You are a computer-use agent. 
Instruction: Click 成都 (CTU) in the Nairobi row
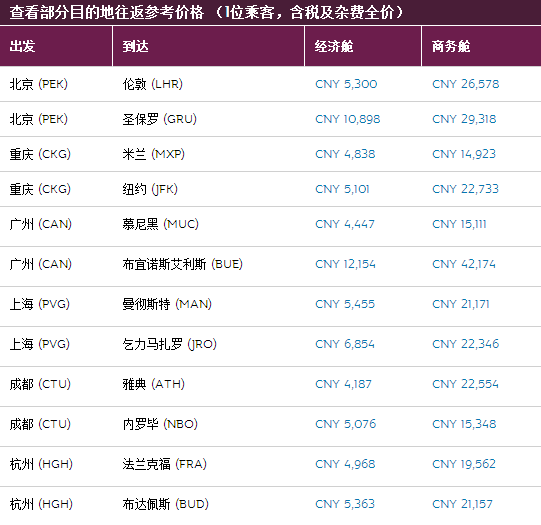(40, 424)
